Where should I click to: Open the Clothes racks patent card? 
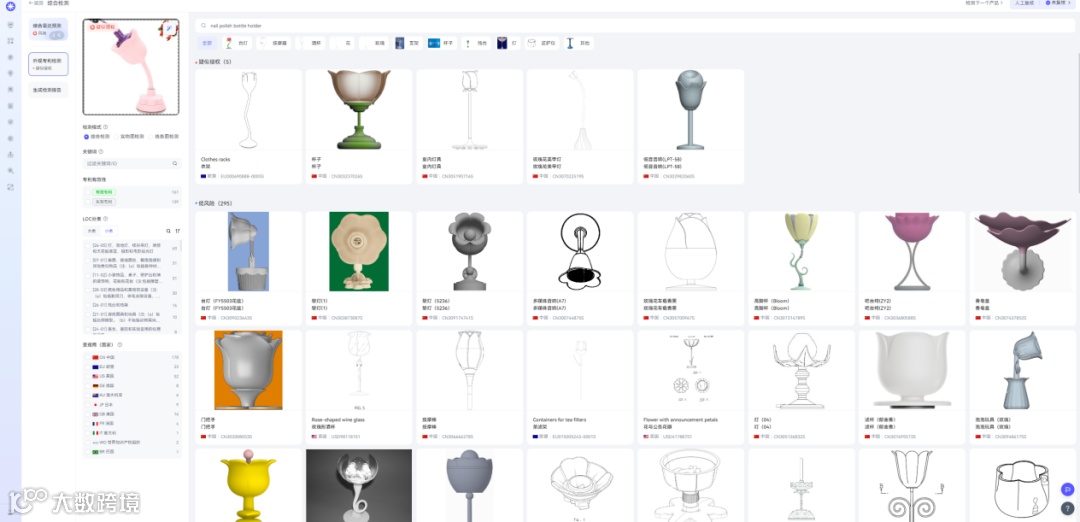249,126
